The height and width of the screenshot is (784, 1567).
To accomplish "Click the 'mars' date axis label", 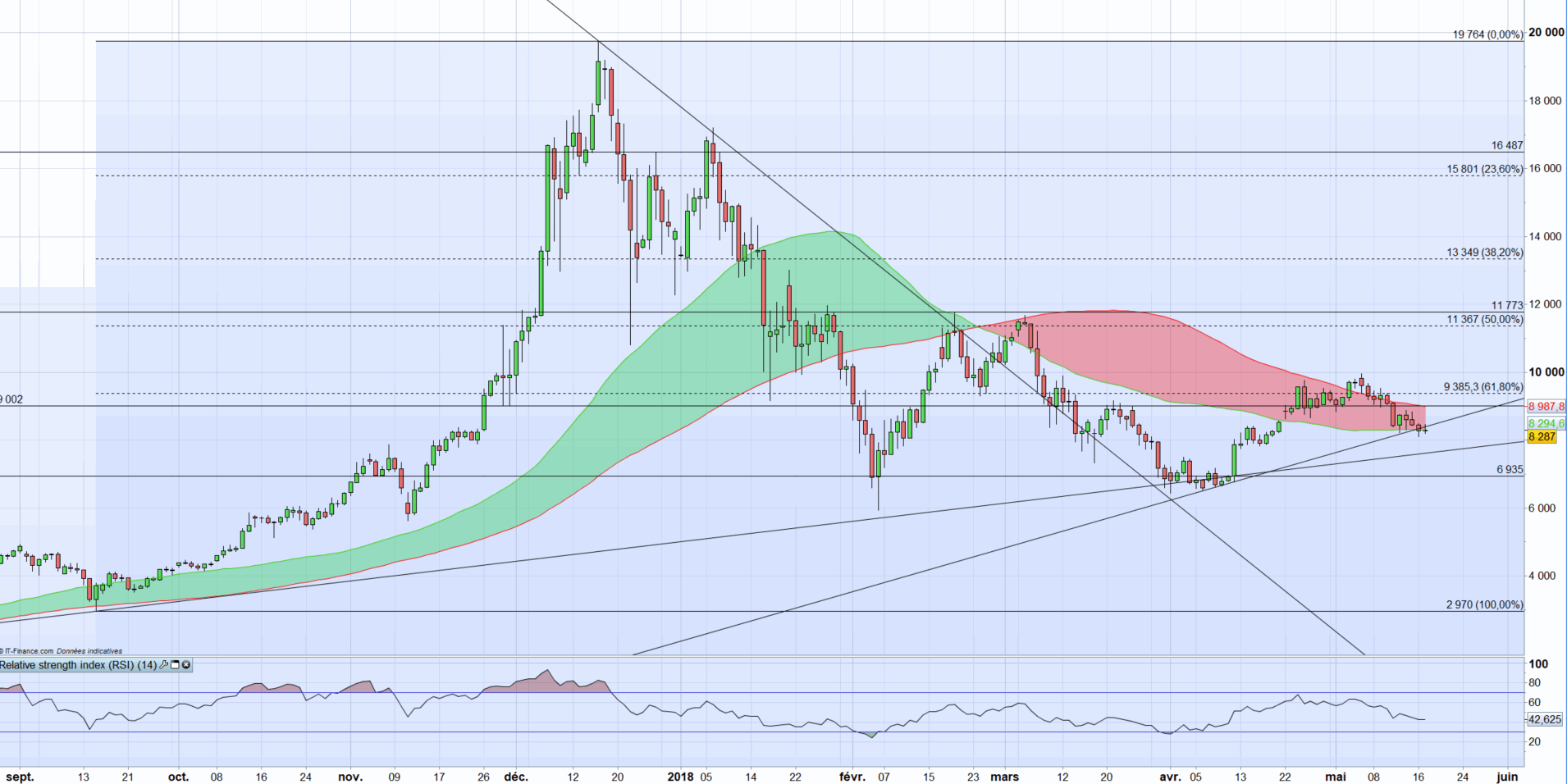I will tap(1004, 777).
